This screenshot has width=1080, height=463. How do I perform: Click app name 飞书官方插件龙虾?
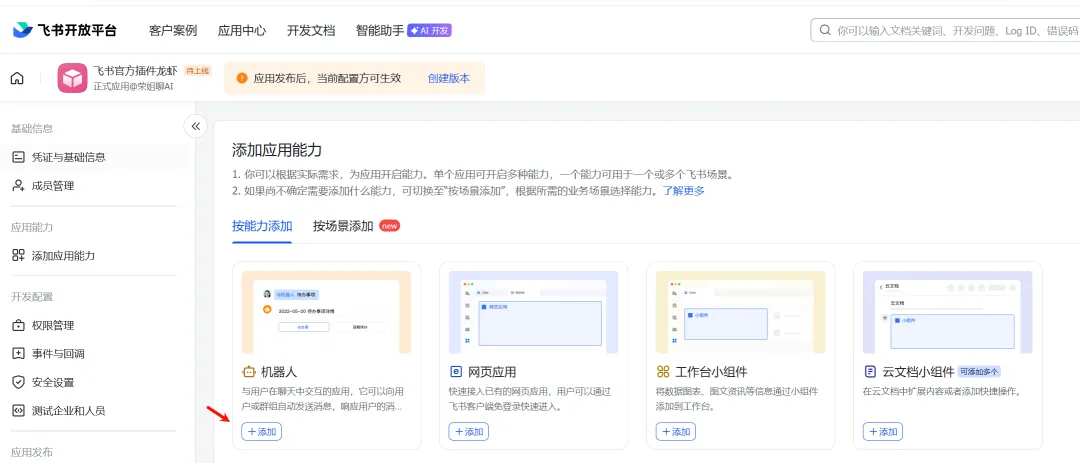pyautogui.click(x=136, y=71)
